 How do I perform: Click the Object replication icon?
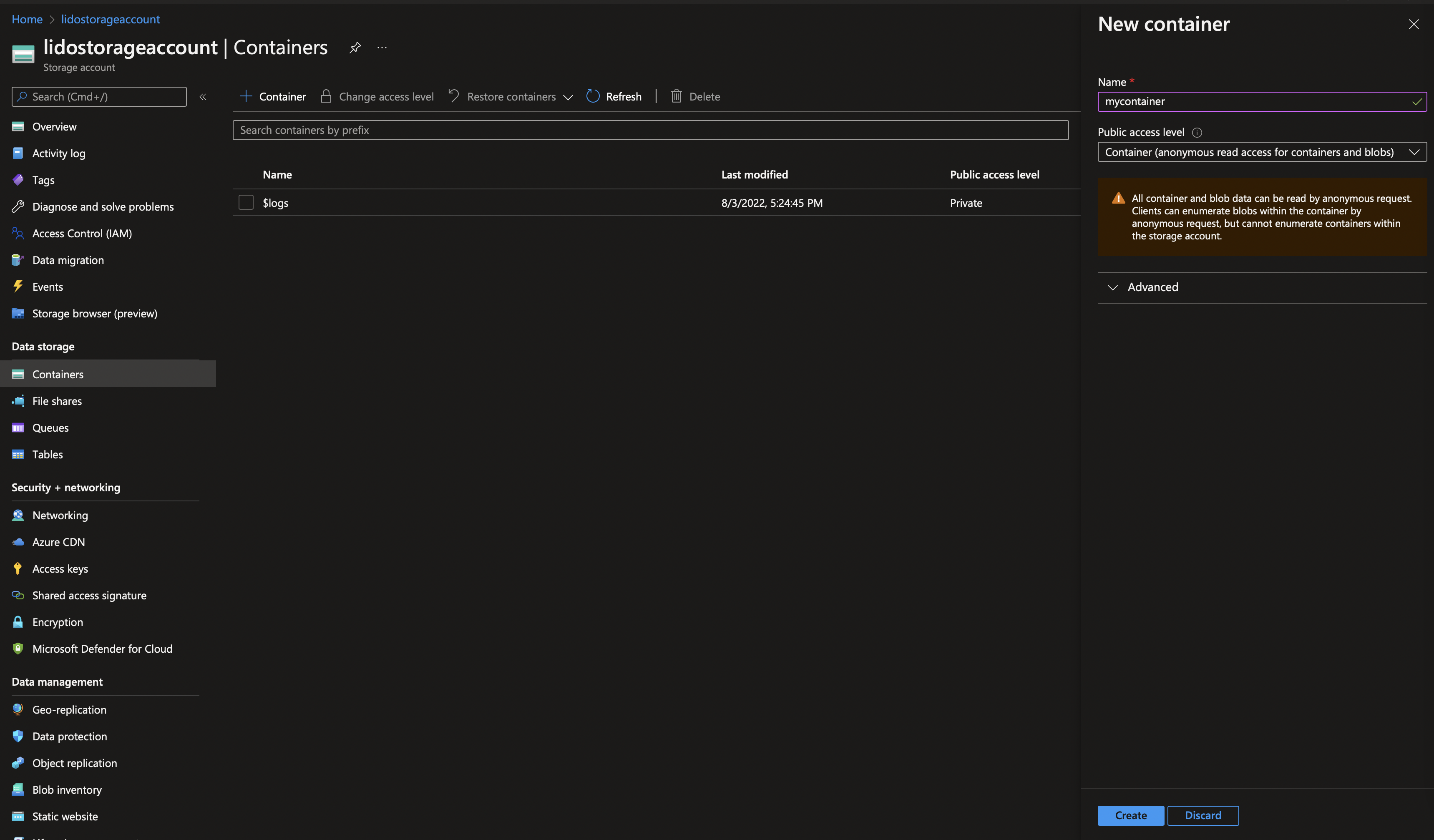click(x=18, y=762)
